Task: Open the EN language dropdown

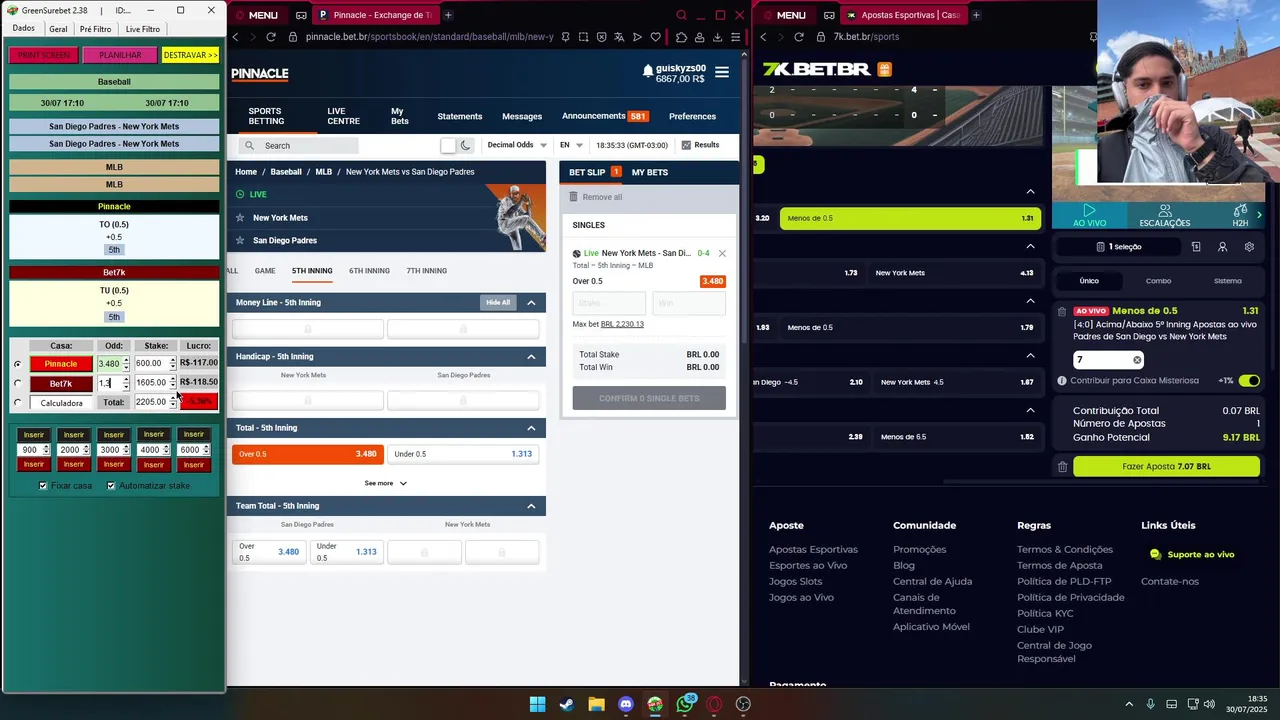Action: pyautogui.click(x=571, y=145)
